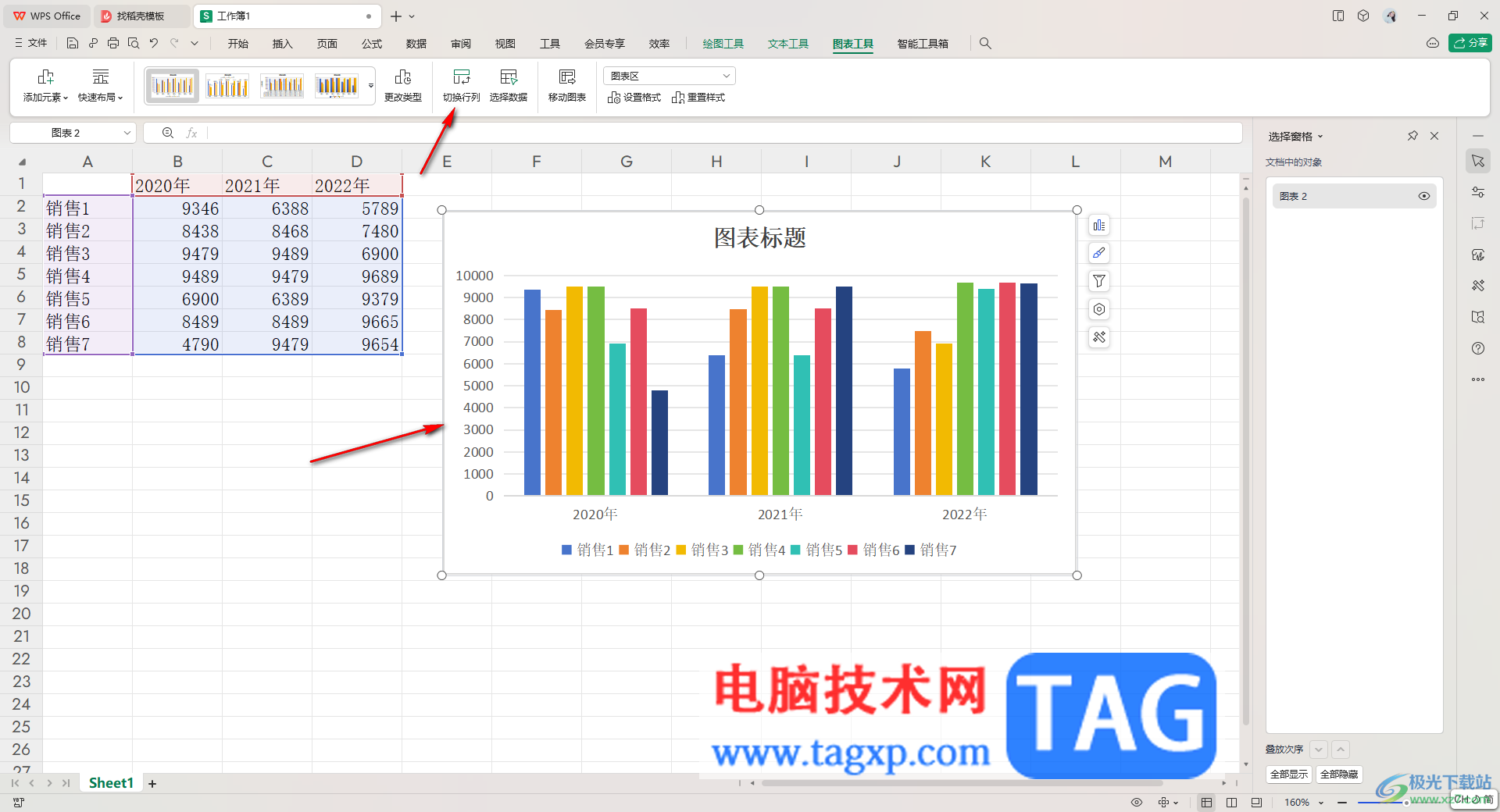The width and height of the screenshot is (1500, 812).
Task: Click the chart settings hexagon button
Action: [x=1099, y=309]
